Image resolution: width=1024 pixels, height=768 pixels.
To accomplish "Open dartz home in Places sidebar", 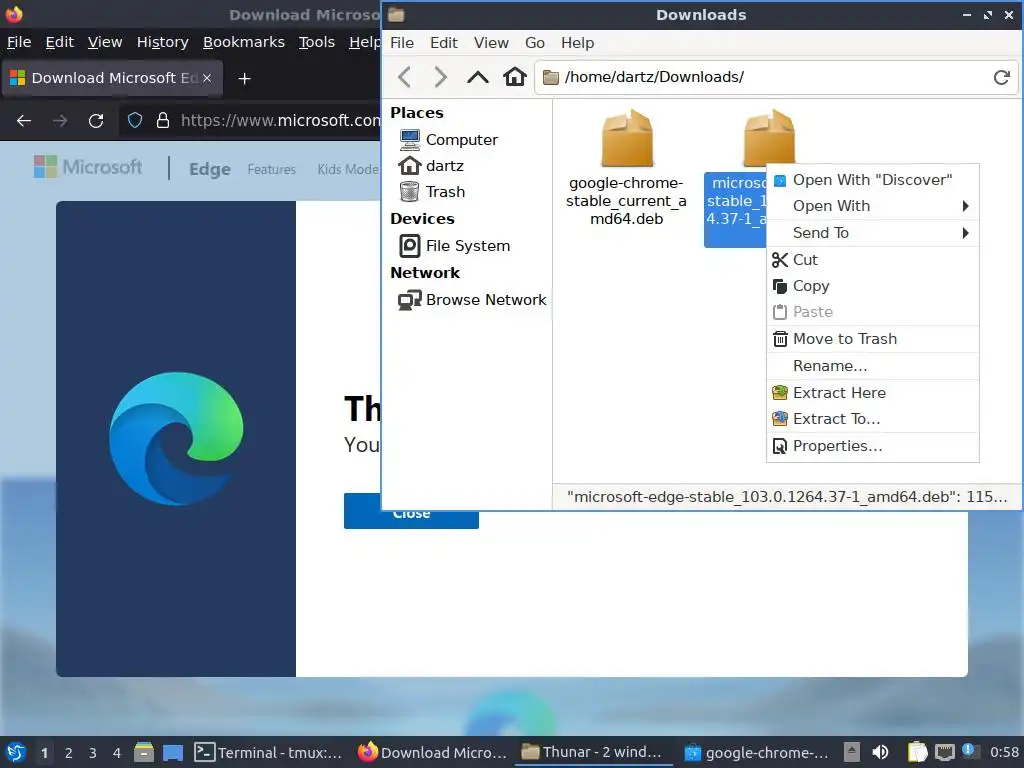I will [431, 166].
